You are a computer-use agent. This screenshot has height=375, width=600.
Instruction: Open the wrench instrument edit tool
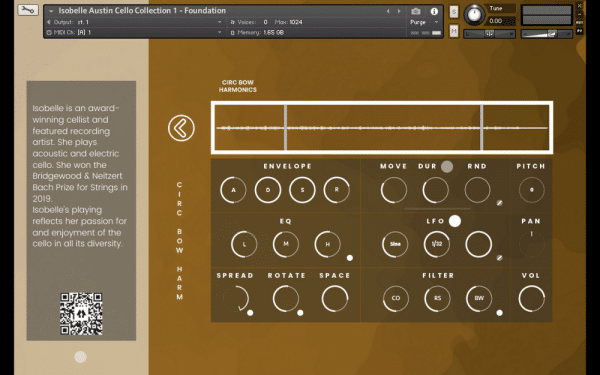[x=28, y=10]
